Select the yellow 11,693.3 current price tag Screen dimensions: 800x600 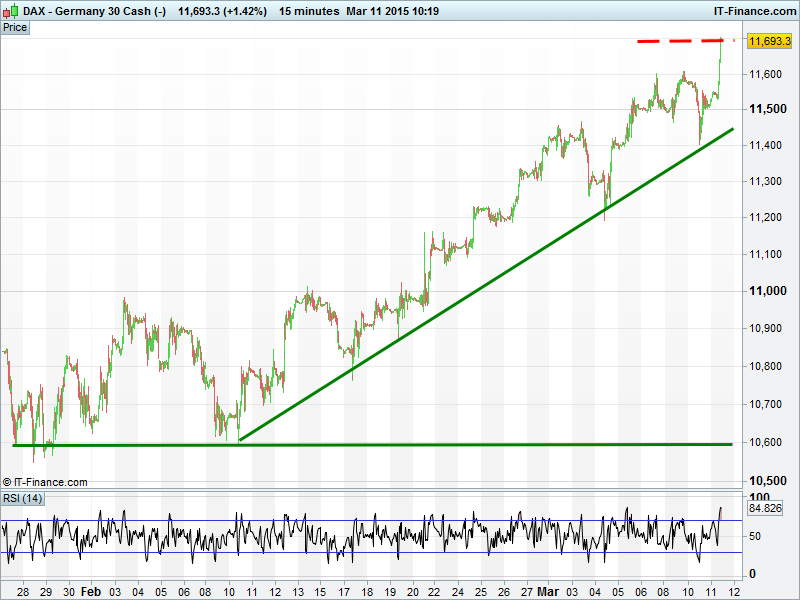pos(769,41)
